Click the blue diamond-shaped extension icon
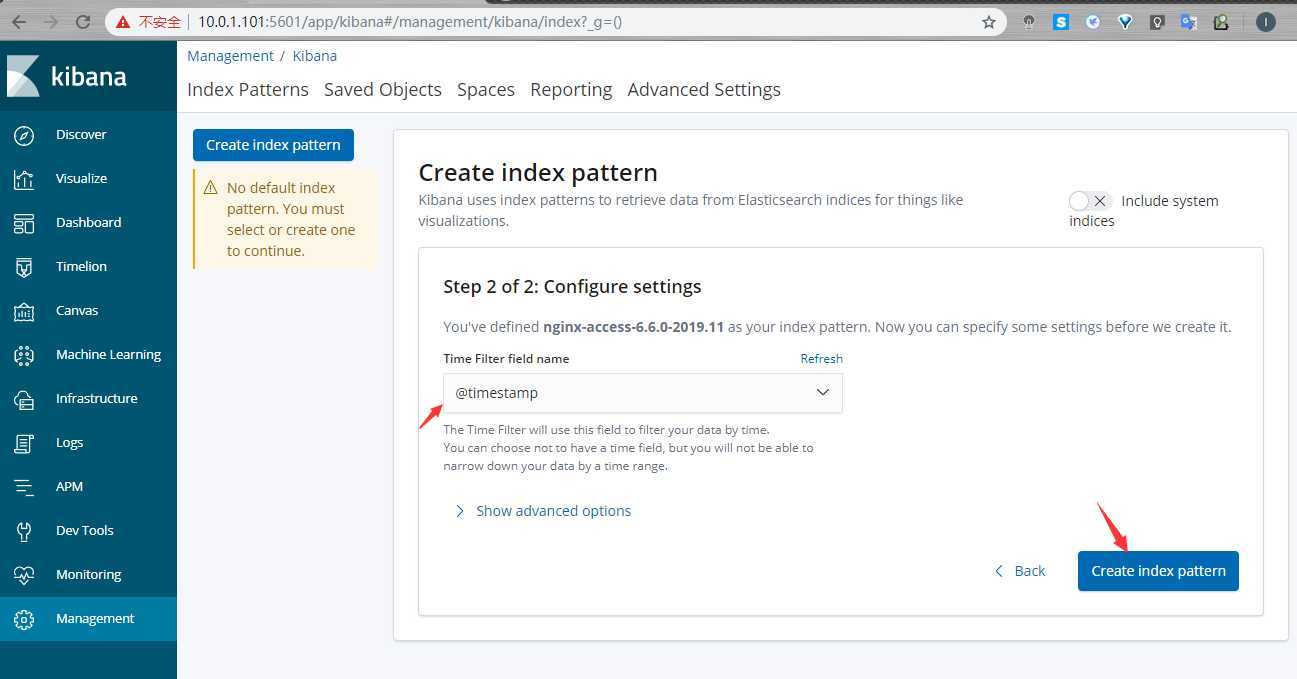1297x679 pixels. click(x=1125, y=21)
